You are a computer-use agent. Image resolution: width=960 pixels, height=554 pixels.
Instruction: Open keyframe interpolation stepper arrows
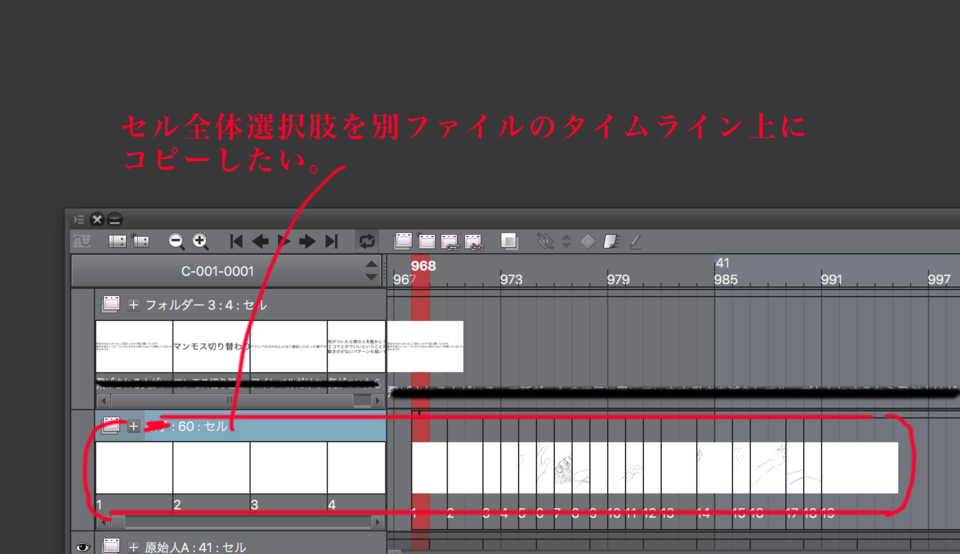click(x=566, y=241)
